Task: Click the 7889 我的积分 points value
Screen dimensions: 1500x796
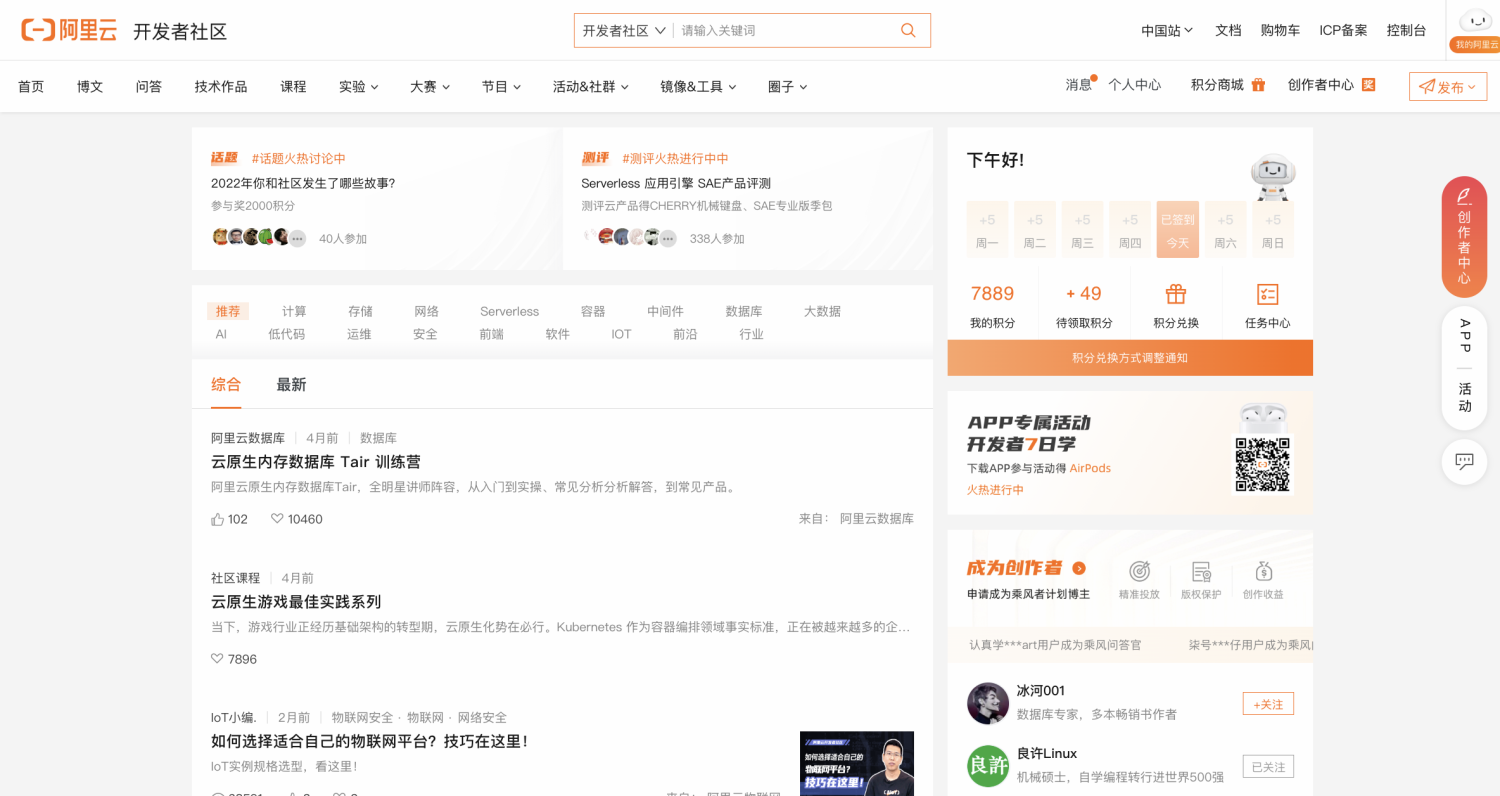Action: (x=992, y=293)
